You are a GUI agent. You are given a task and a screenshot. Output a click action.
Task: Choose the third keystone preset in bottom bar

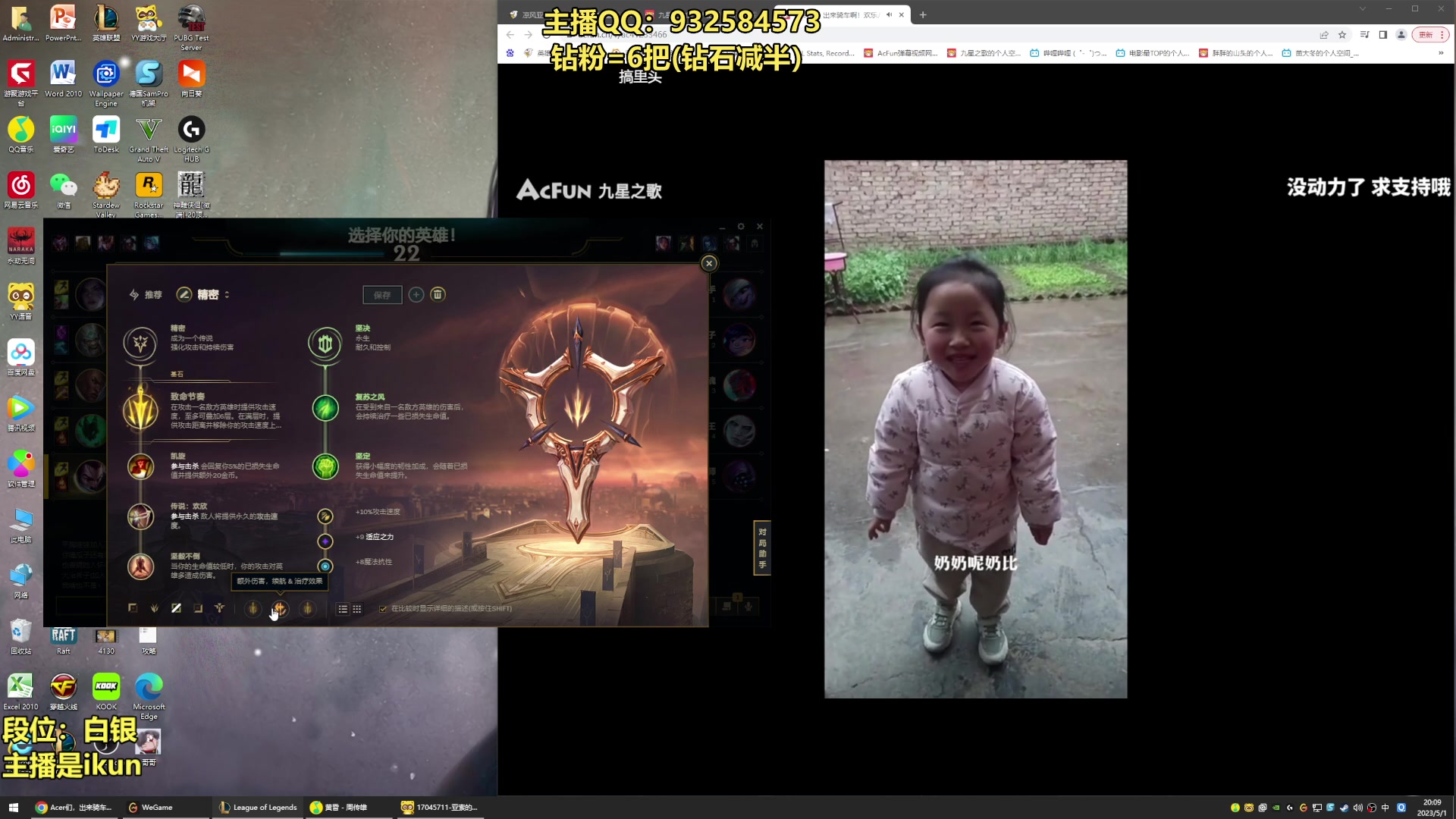coord(307,608)
